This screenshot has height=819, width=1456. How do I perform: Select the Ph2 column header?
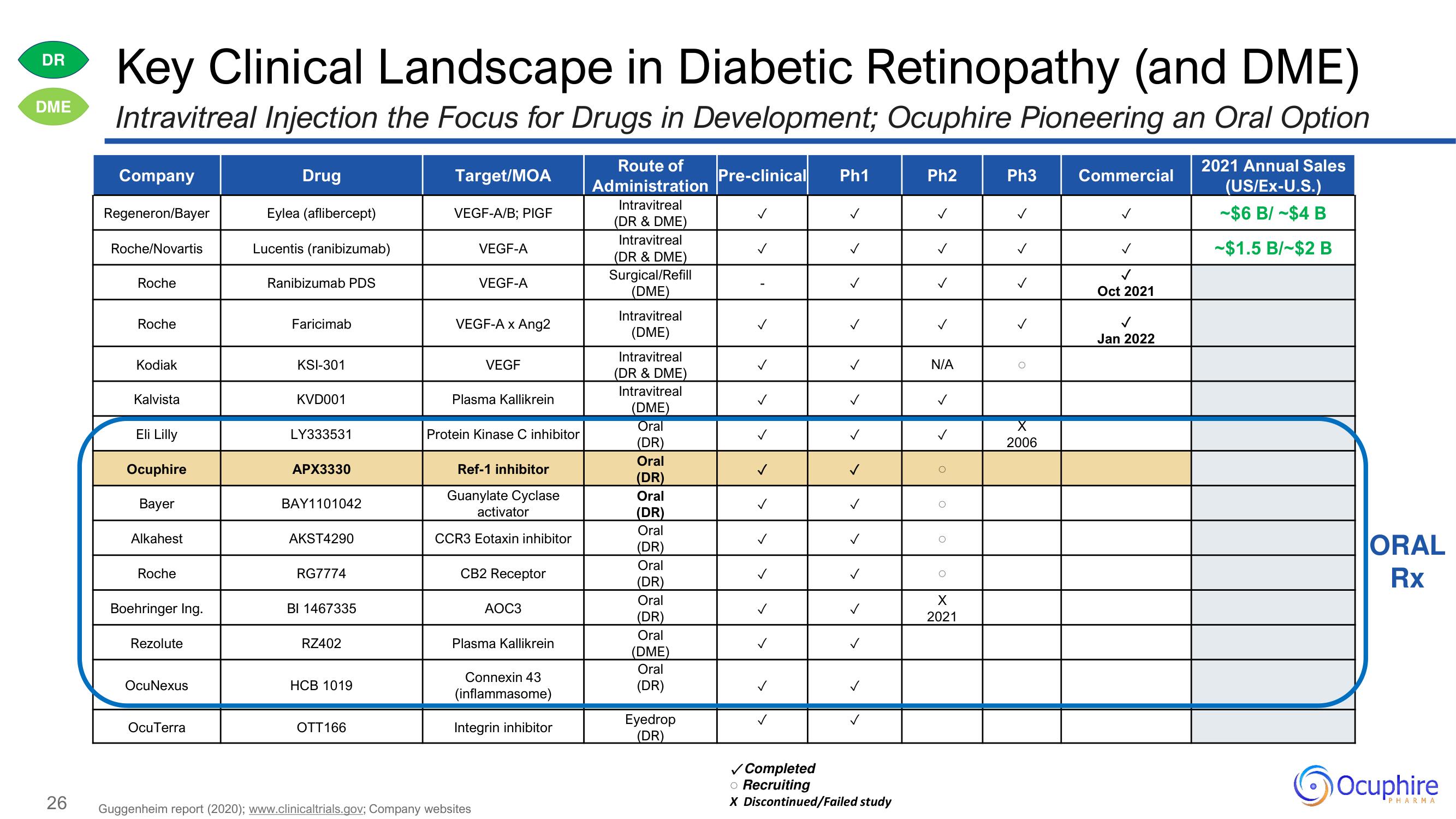point(942,175)
